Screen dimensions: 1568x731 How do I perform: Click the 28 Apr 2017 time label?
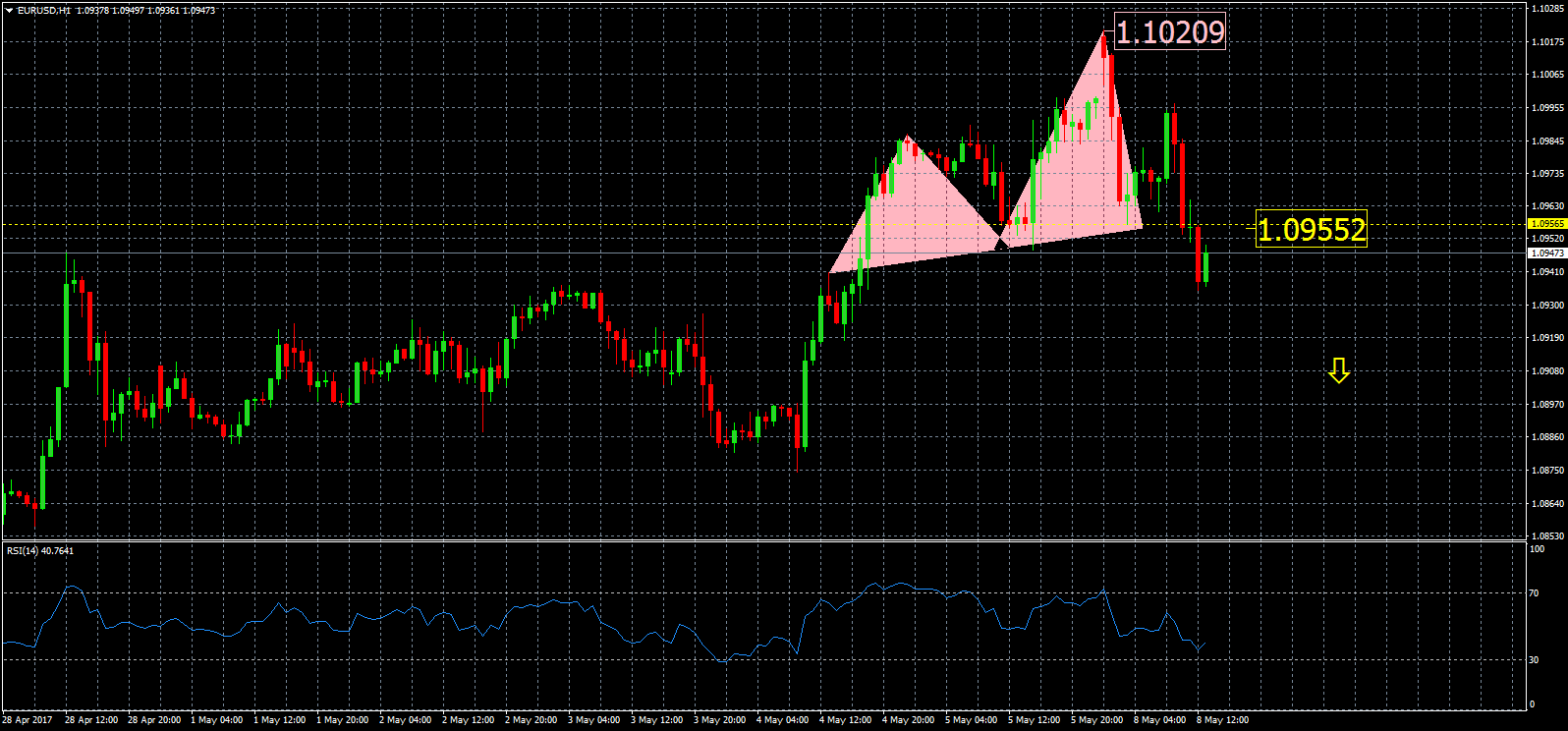pyautogui.click(x=28, y=720)
